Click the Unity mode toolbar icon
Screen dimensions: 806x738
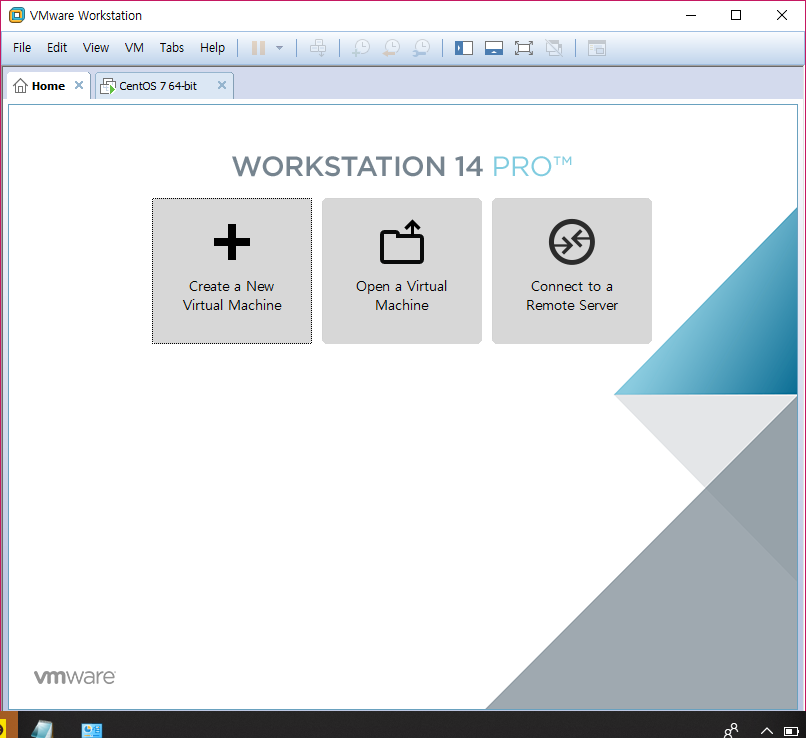[554, 48]
